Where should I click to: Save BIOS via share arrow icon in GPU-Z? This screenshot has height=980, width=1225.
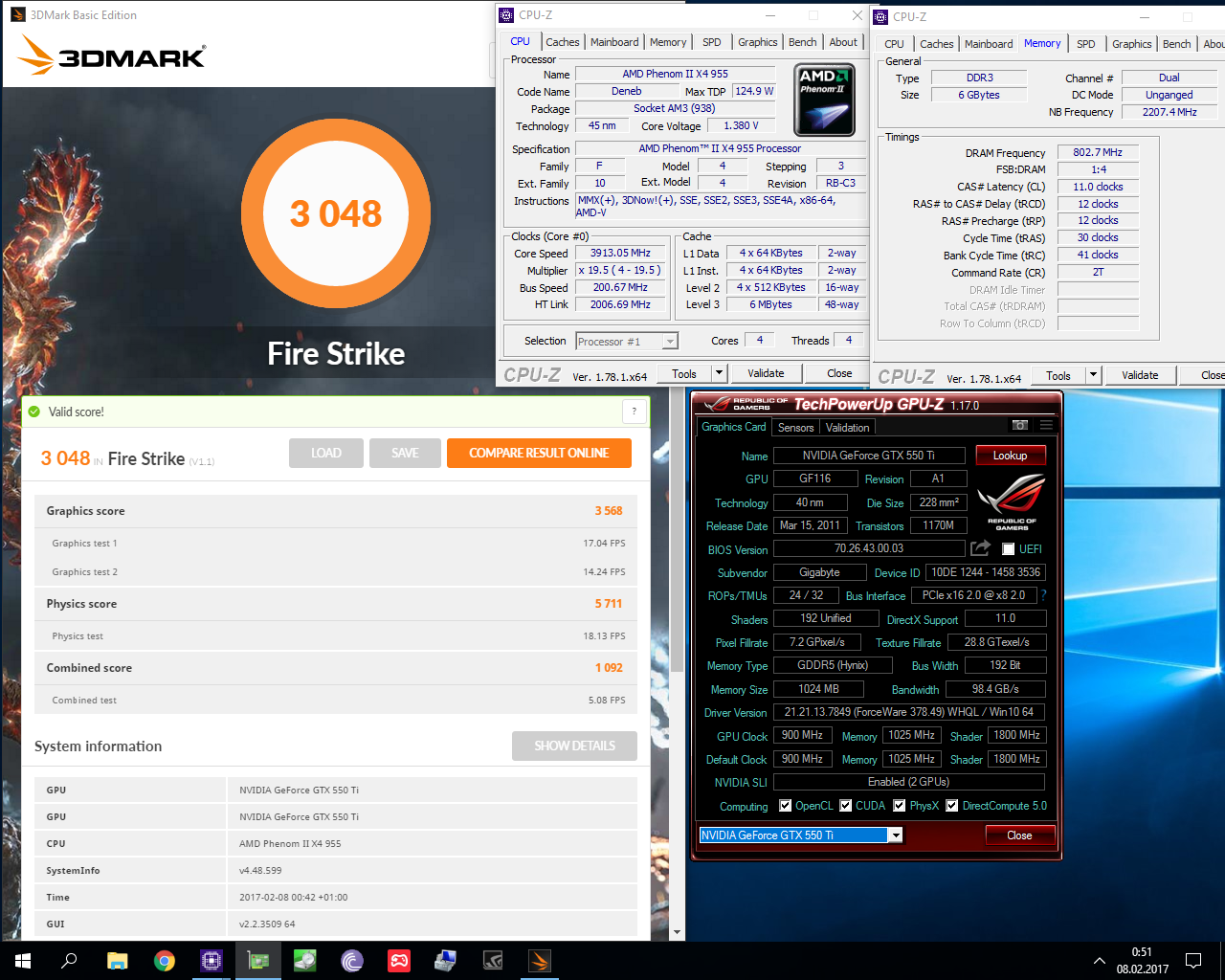[x=980, y=548]
